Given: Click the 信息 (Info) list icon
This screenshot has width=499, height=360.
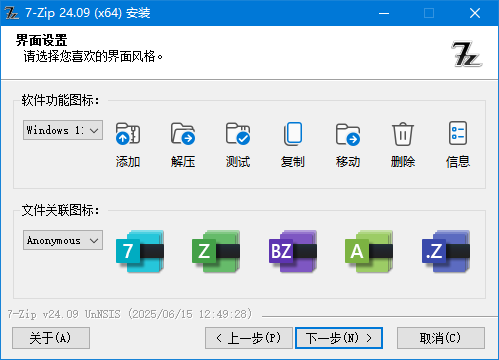Looking at the screenshot, I should coord(458,133).
